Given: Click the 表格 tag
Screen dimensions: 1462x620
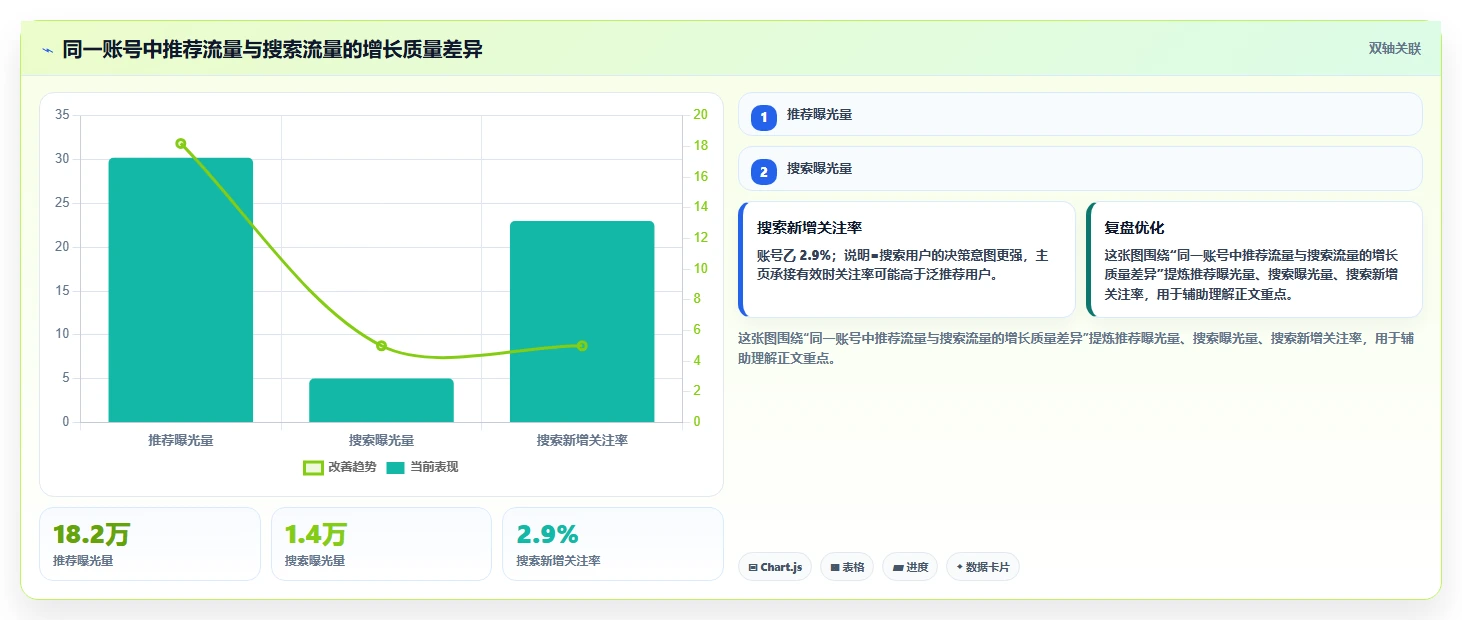Looking at the screenshot, I should pos(847,567).
